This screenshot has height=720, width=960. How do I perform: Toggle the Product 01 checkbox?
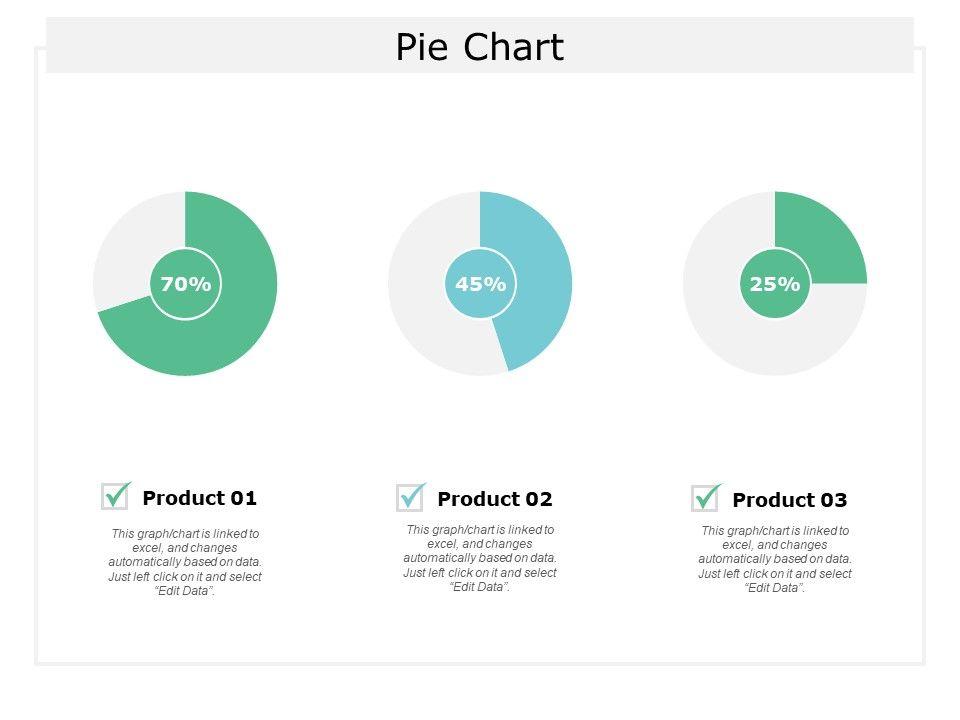point(115,496)
